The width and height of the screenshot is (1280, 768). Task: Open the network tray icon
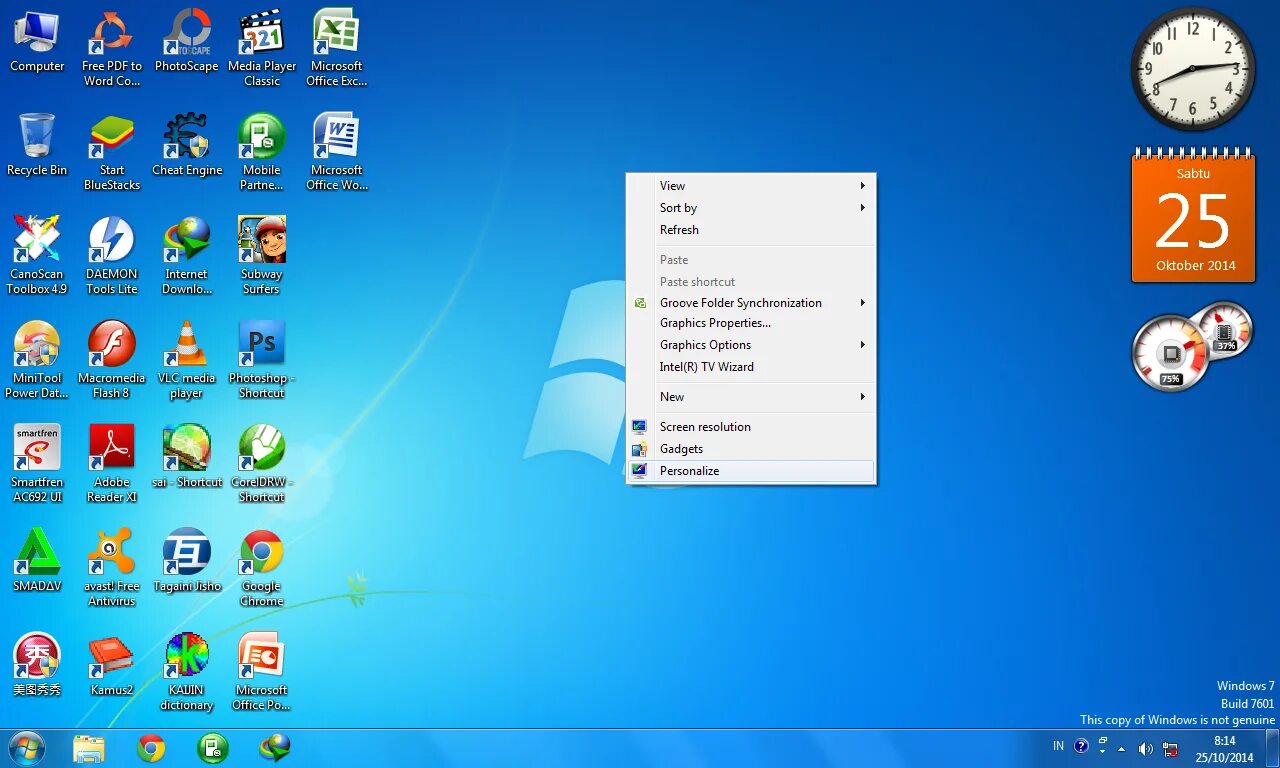pyautogui.click(x=1170, y=749)
